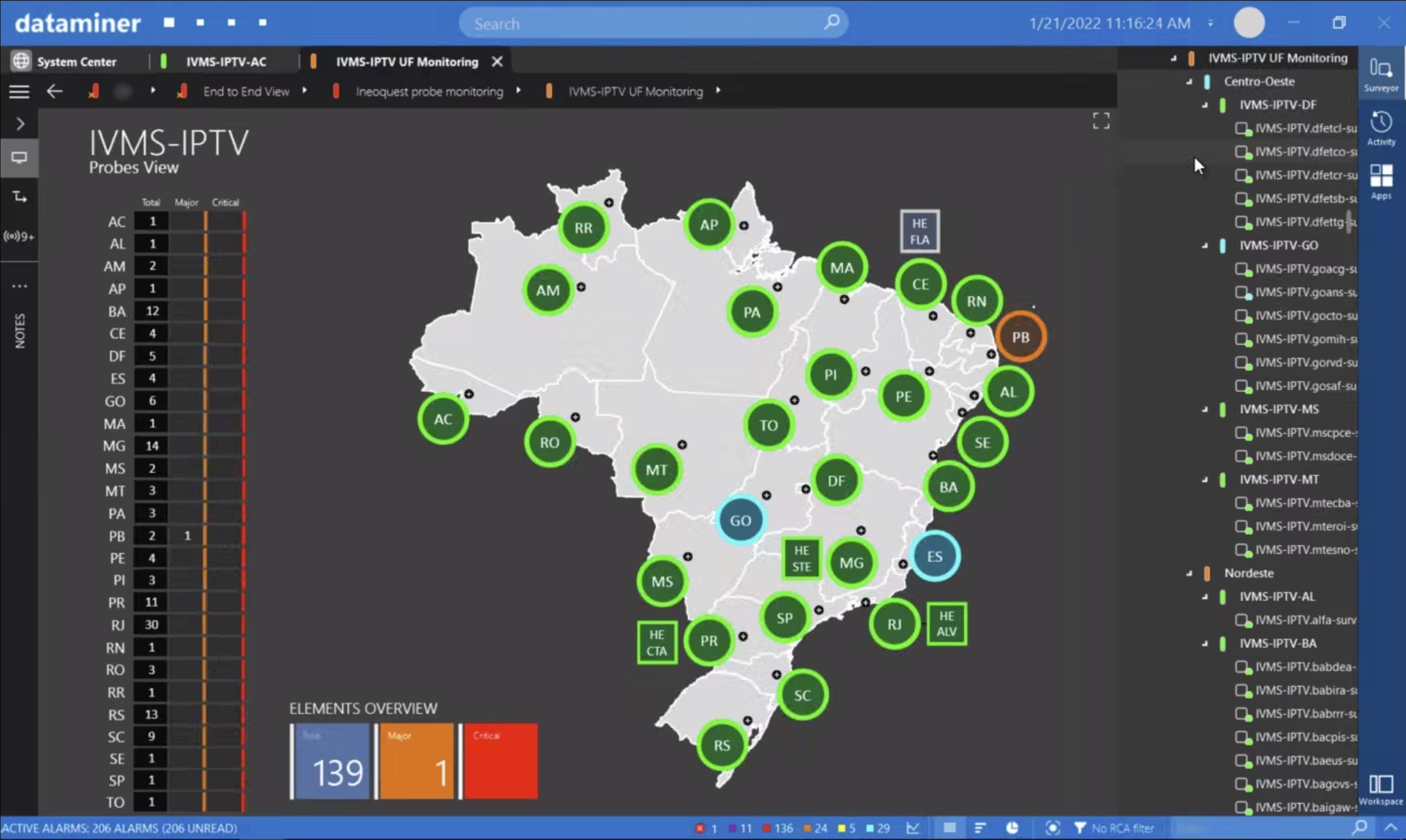Click the alarm console search magnifier

pos(1360,827)
